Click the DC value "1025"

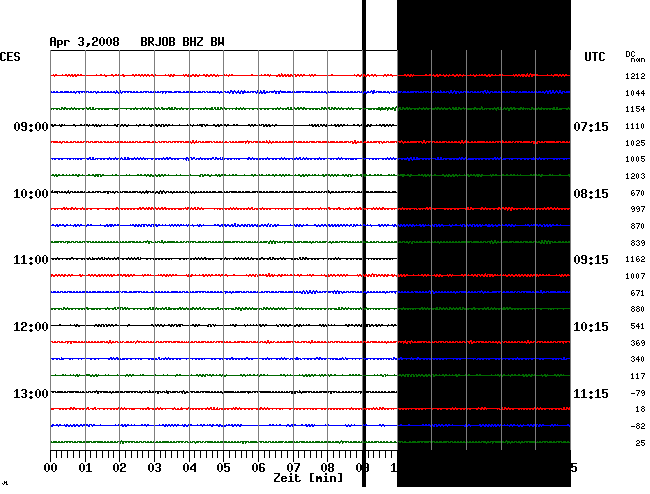[635, 143]
